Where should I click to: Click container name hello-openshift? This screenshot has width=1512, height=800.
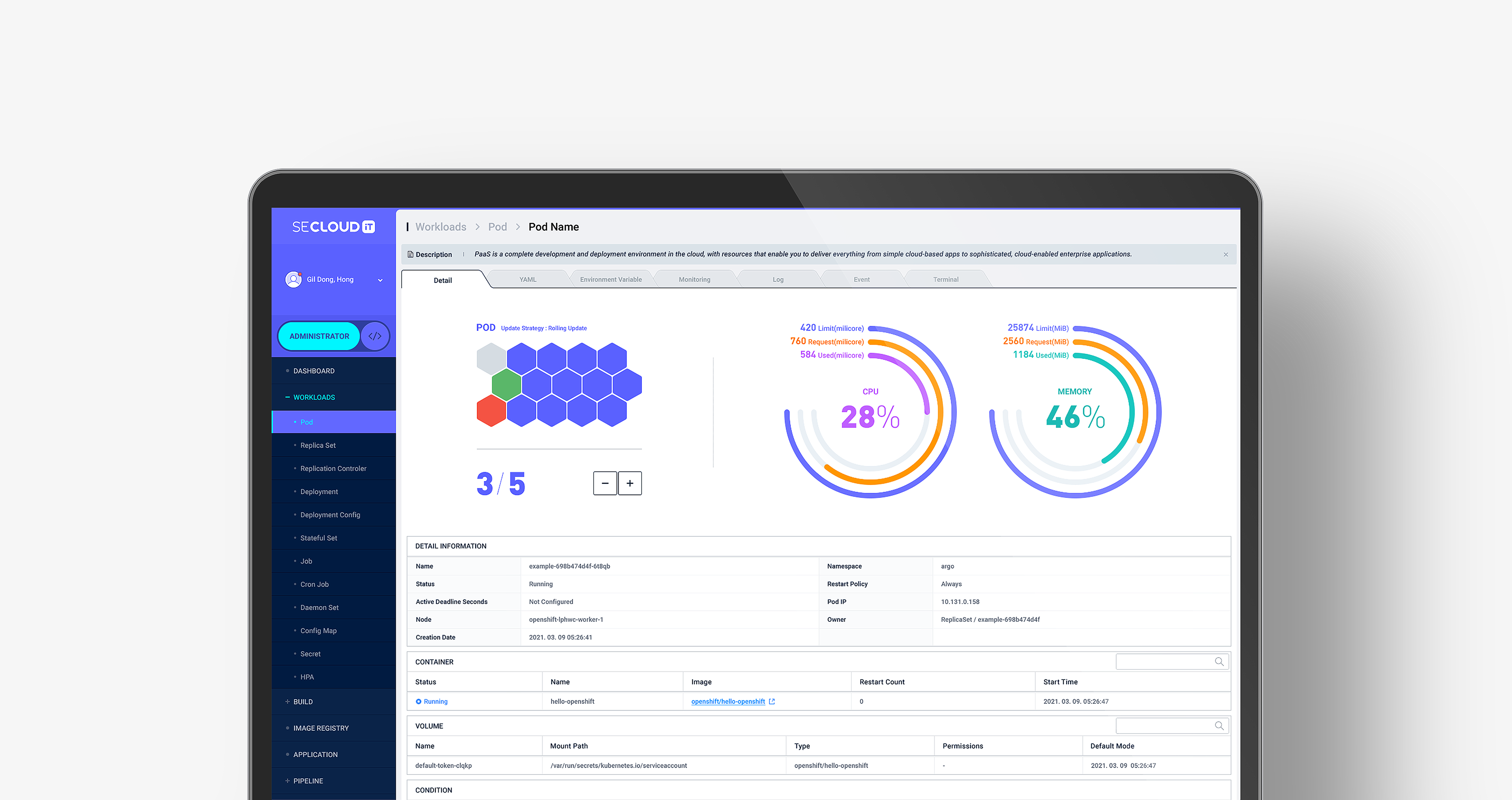(x=572, y=702)
